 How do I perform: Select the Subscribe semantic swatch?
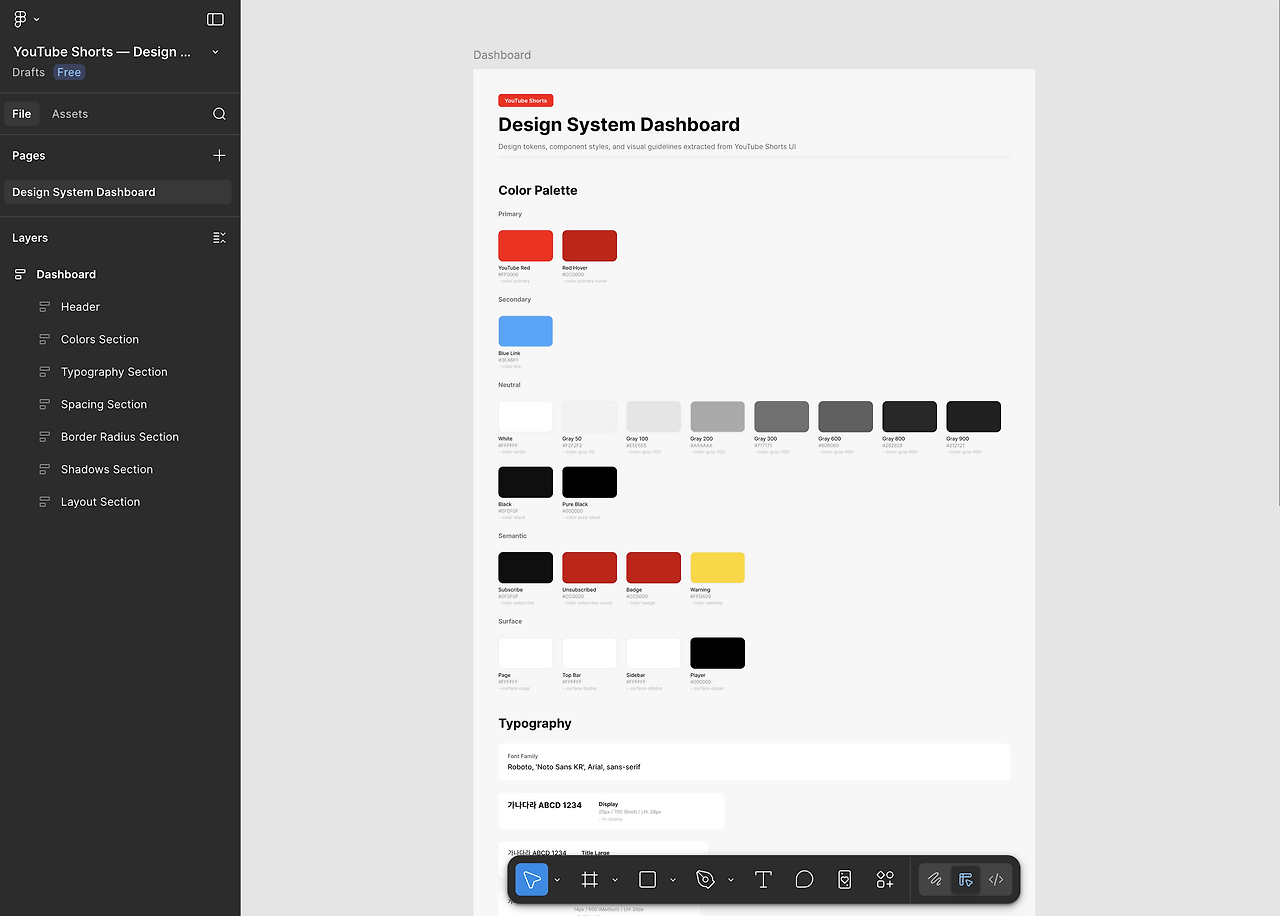tap(526, 568)
